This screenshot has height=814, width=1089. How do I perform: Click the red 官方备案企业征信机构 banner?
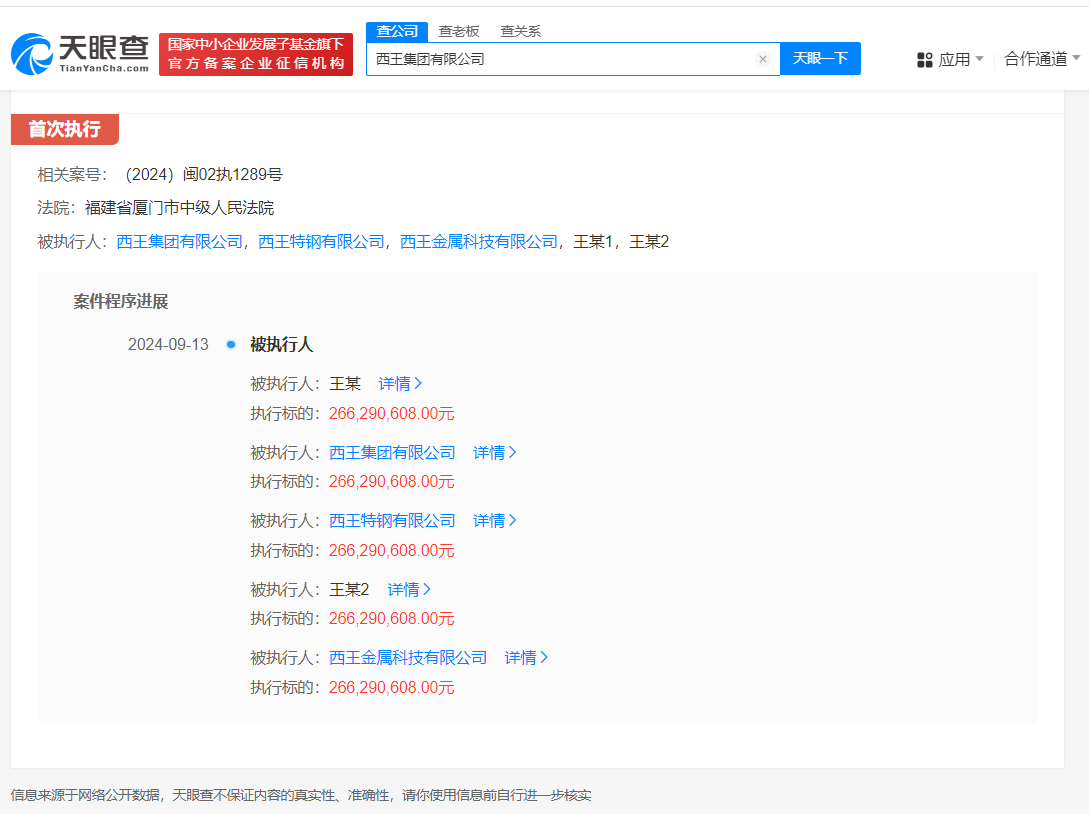pos(256,54)
